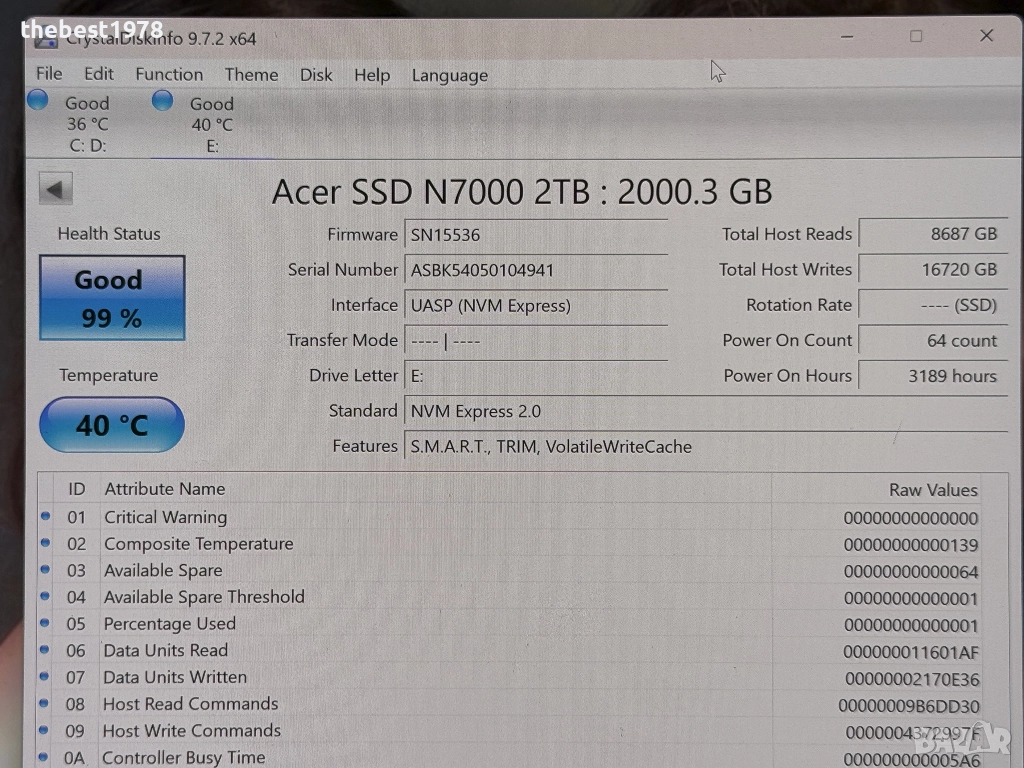Click the Raw Values column header
The width and height of the screenshot is (1024, 768).
pos(932,490)
